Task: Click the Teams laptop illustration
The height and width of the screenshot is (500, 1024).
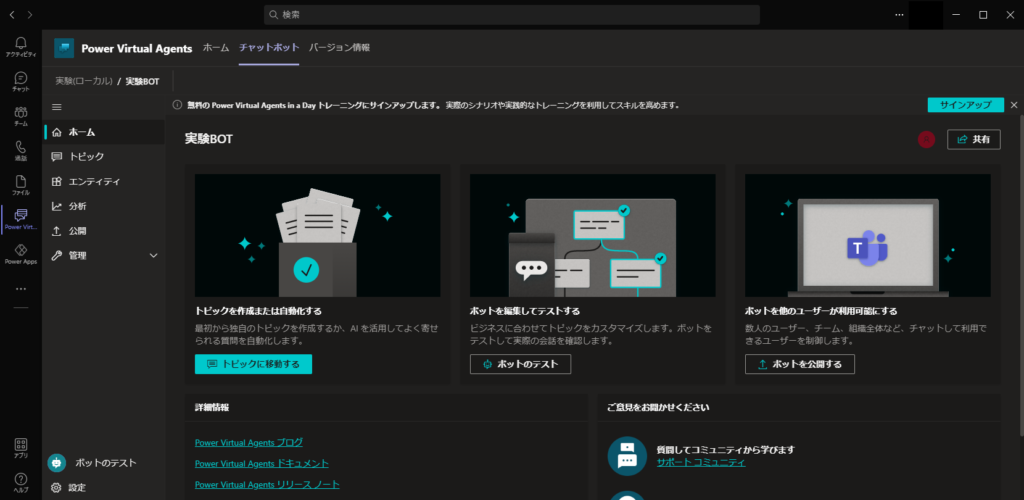Action: 867,236
